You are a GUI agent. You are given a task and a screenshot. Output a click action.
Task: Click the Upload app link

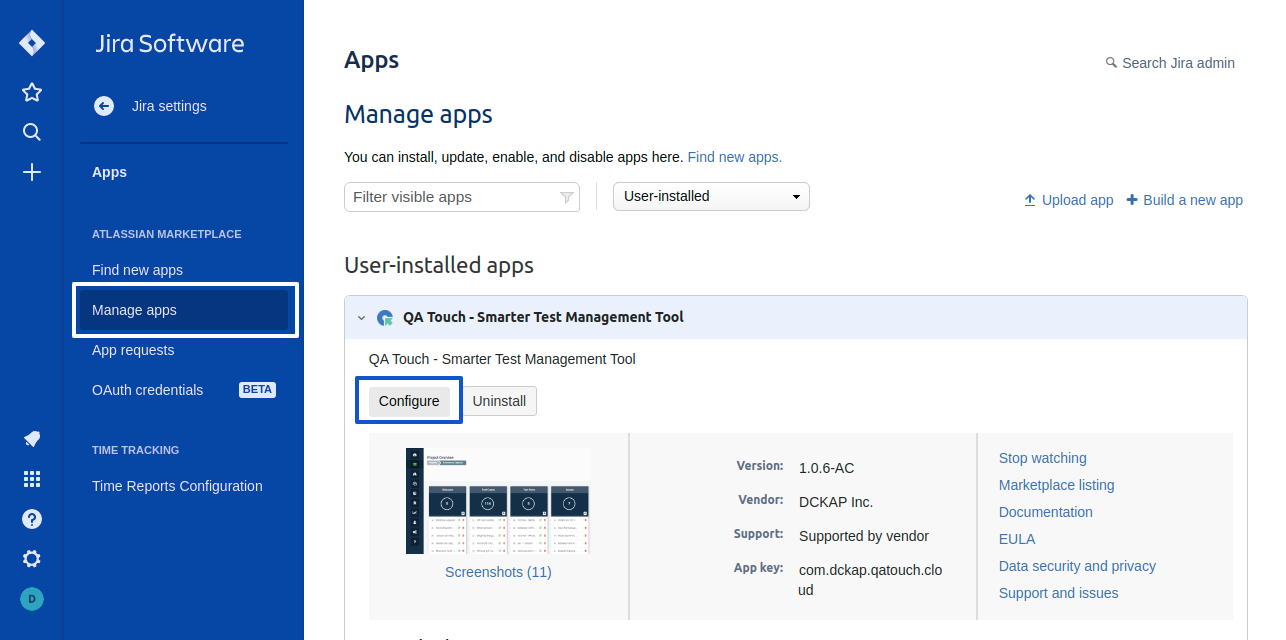click(x=1077, y=200)
